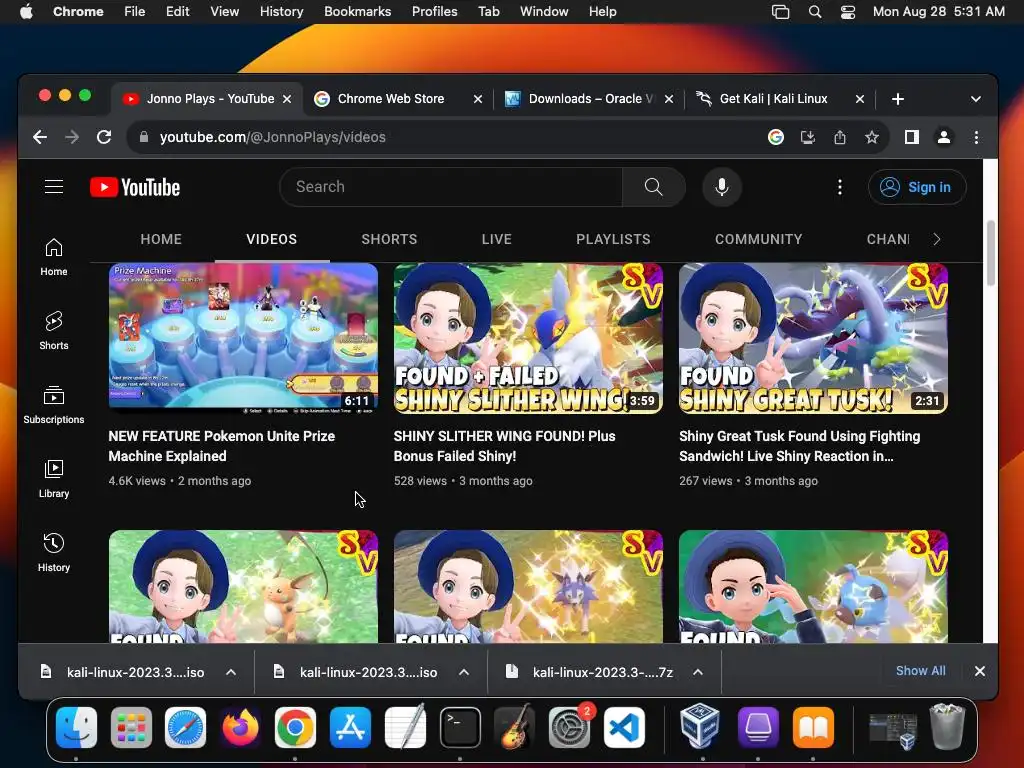
Task: Click the search magnifier button on YouTube
Action: point(653,187)
